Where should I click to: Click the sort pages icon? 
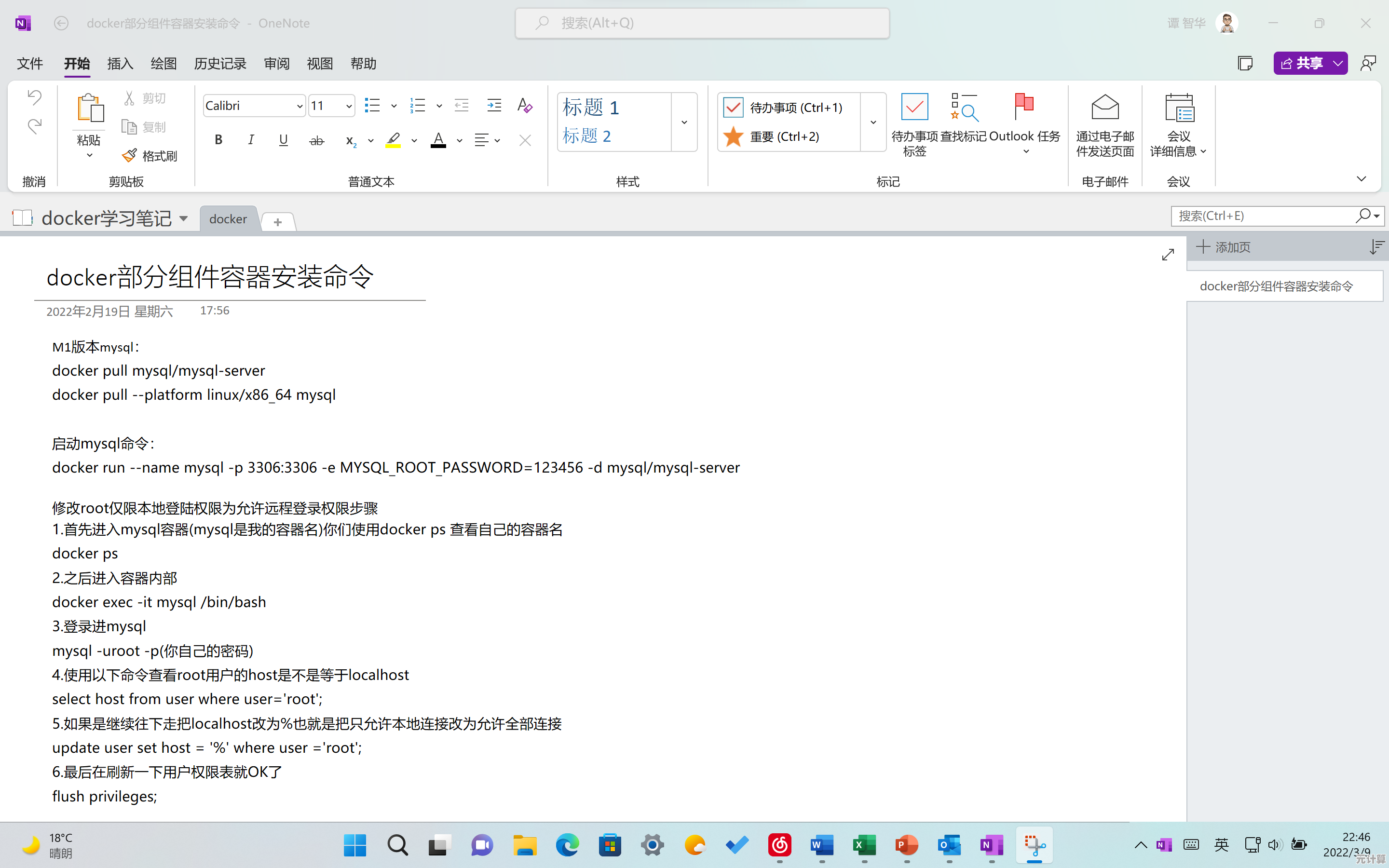pyautogui.click(x=1376, y=247)
